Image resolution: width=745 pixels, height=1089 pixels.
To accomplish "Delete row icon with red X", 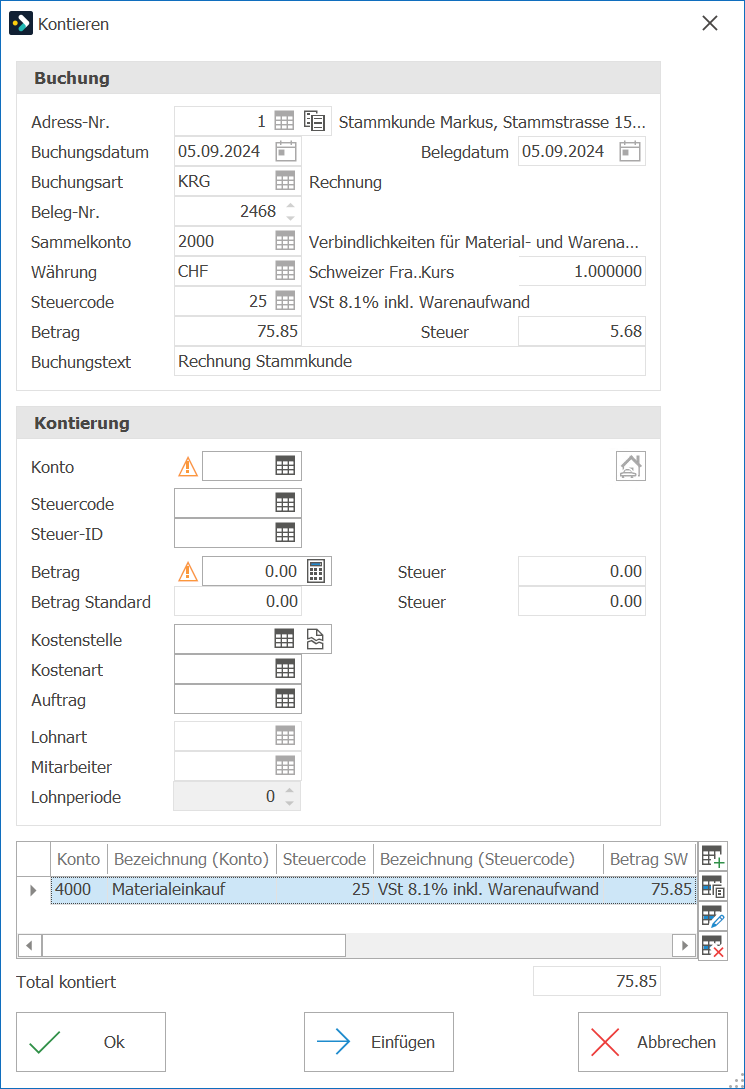I will [x=712, y=946].
